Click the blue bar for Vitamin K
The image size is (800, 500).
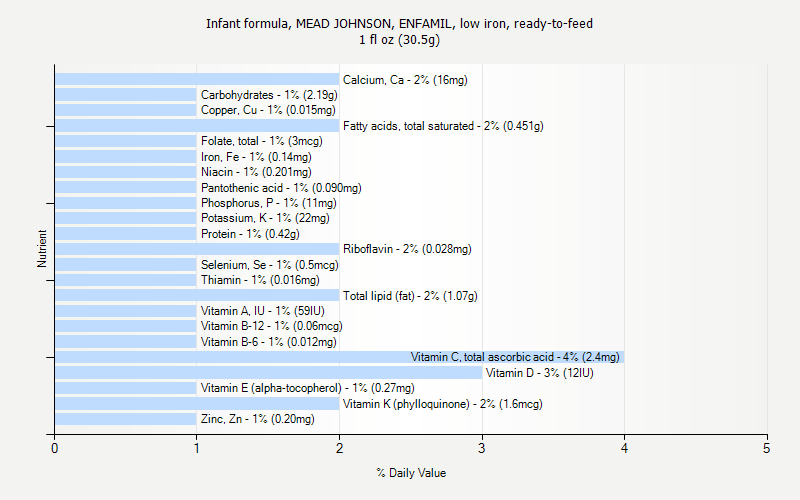tap(197, 404)
